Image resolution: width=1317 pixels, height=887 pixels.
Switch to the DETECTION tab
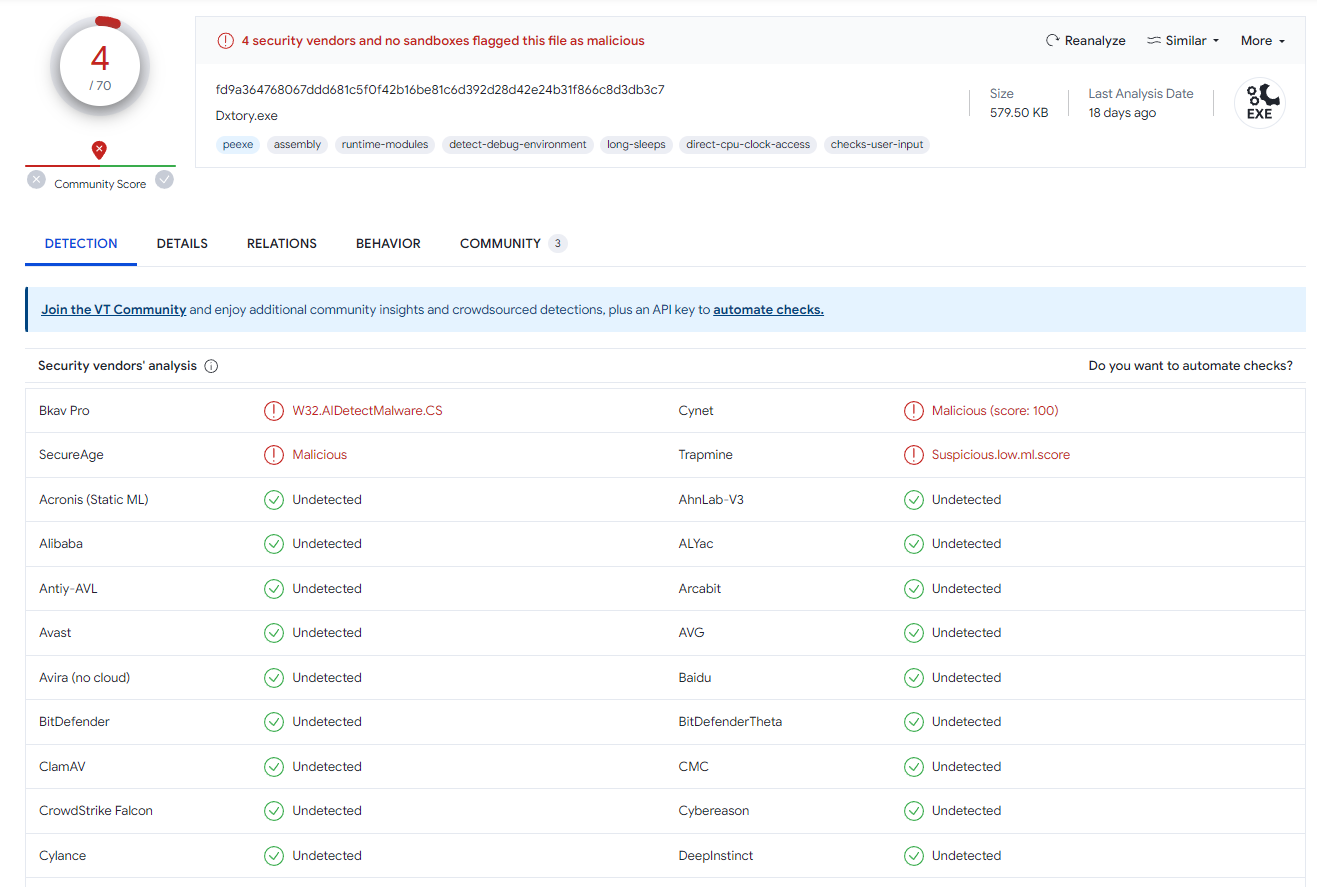pos(81,244)
